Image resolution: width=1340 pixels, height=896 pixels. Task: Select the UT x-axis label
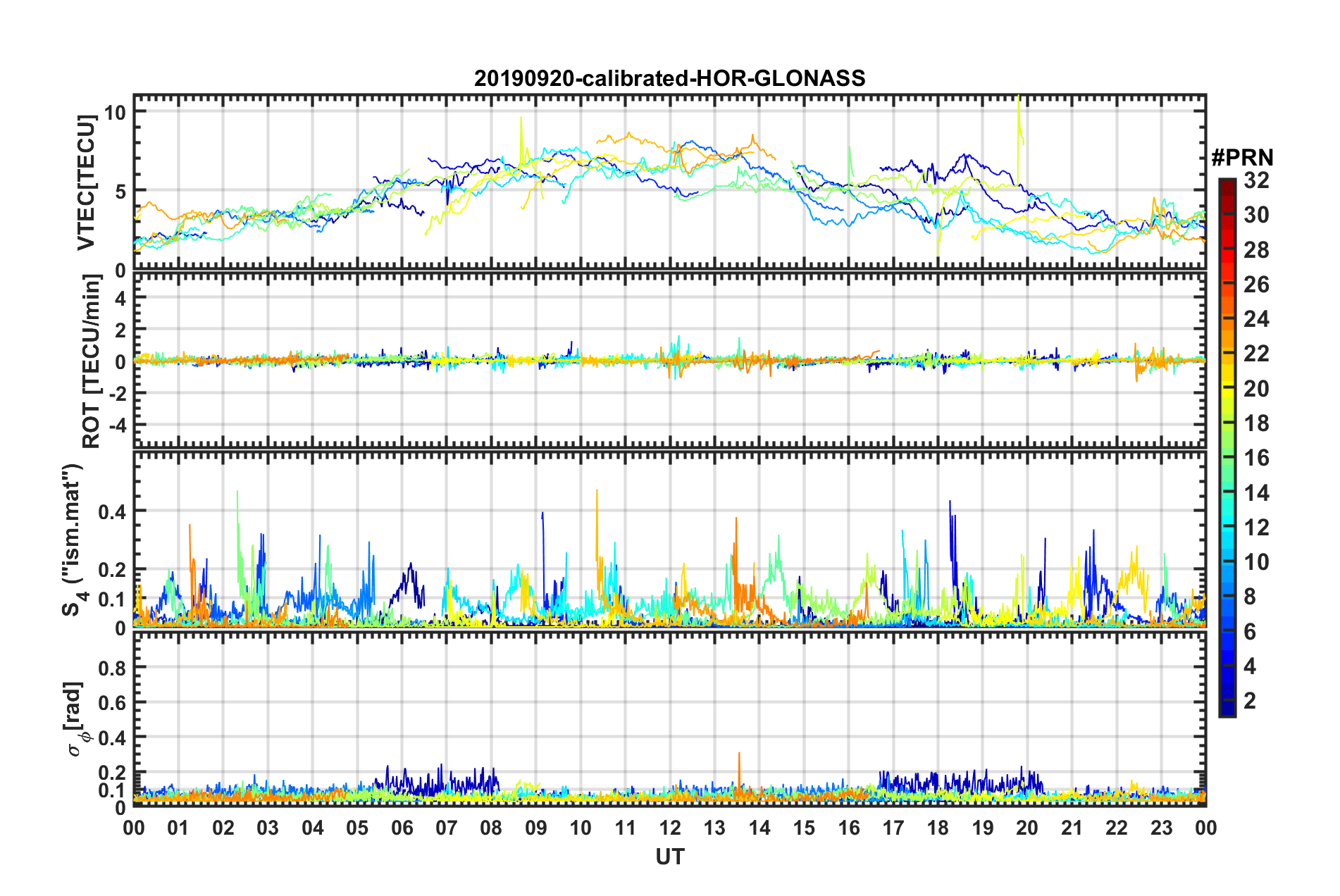(x=670, y=857)
